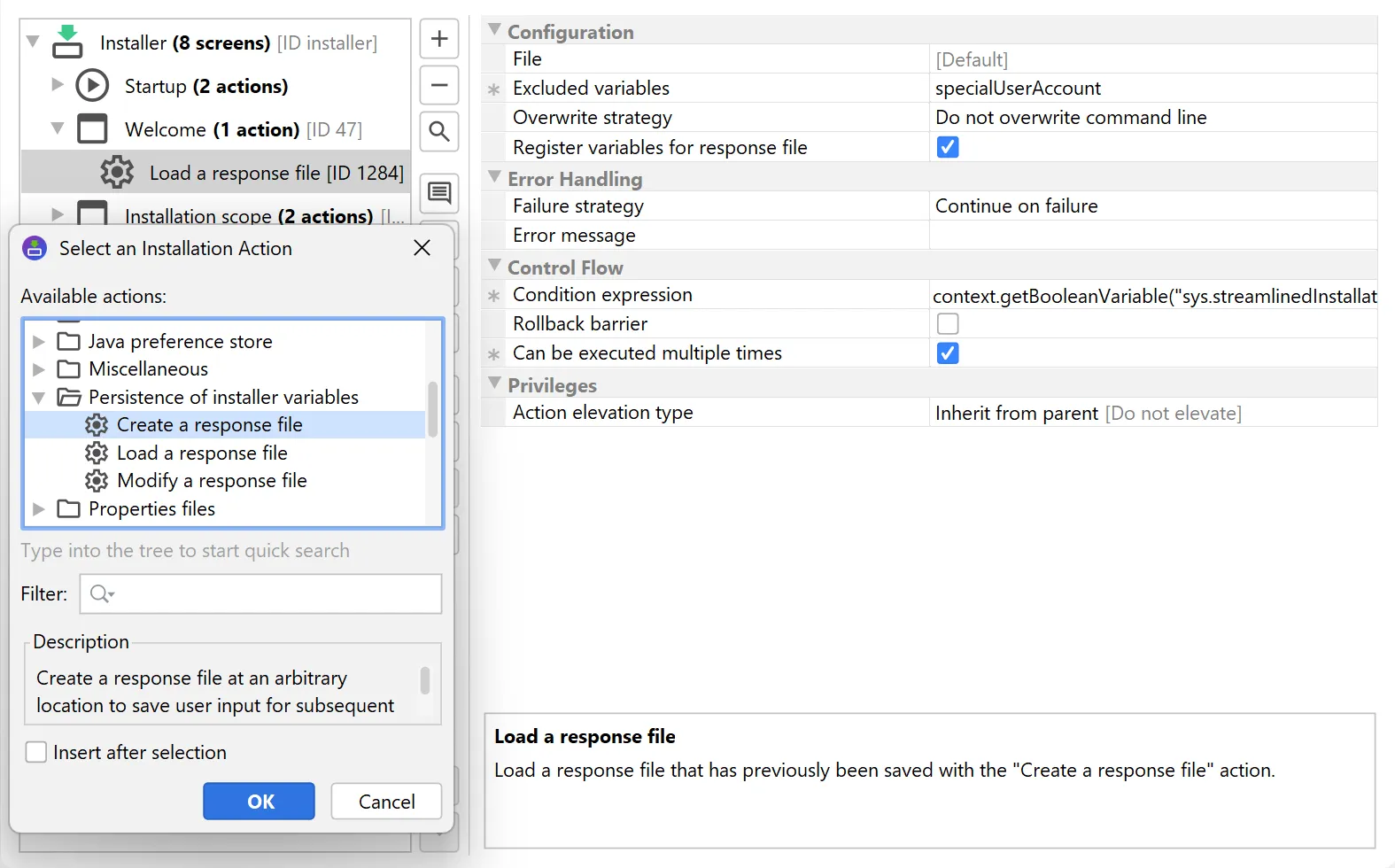Click the Installer download icon in tree
The image size is (1395, 868).
pos(67,42)
